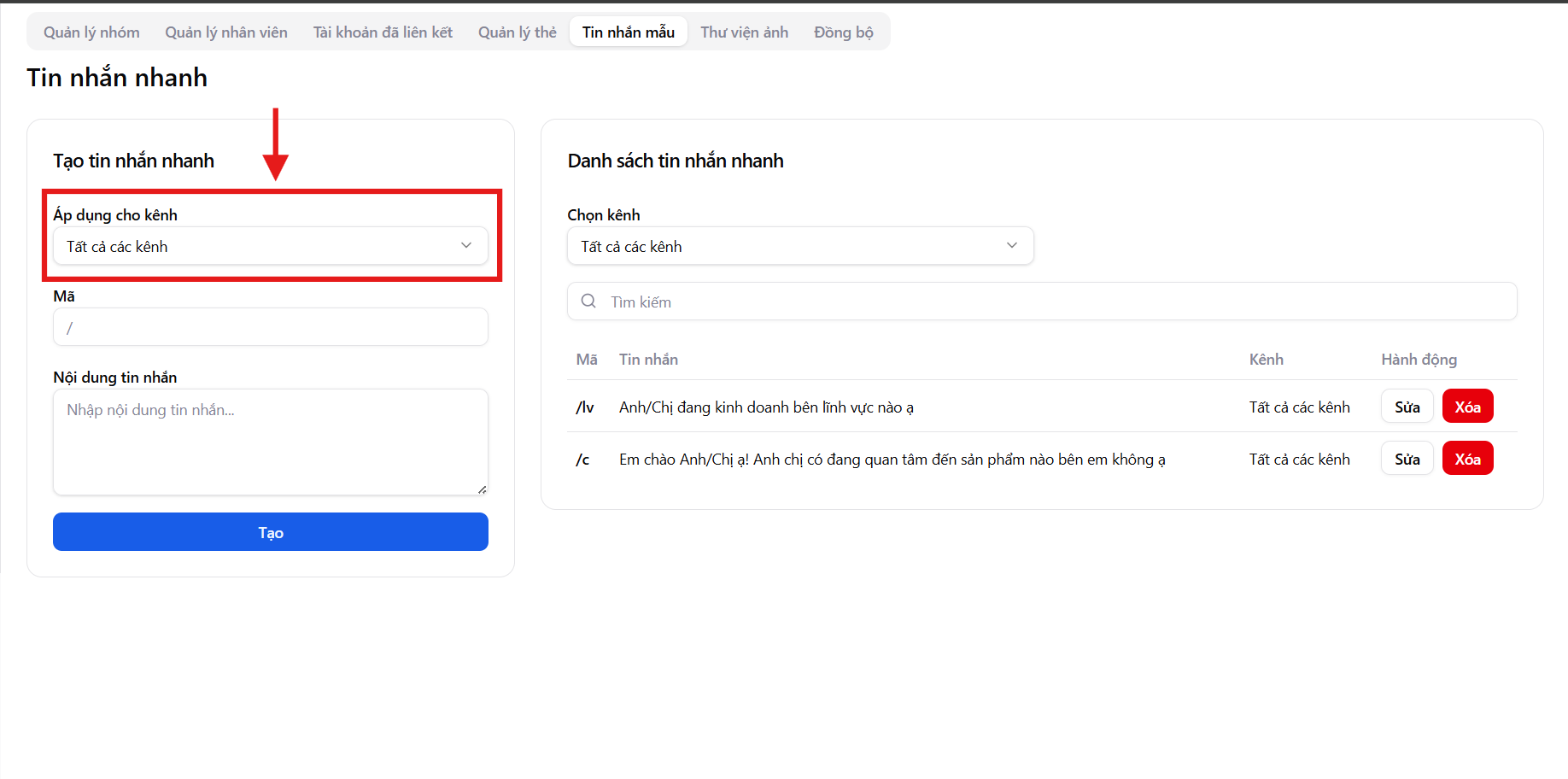
Task: Go to Tài khoản đã liên kết tab
Action: point(383,32)
